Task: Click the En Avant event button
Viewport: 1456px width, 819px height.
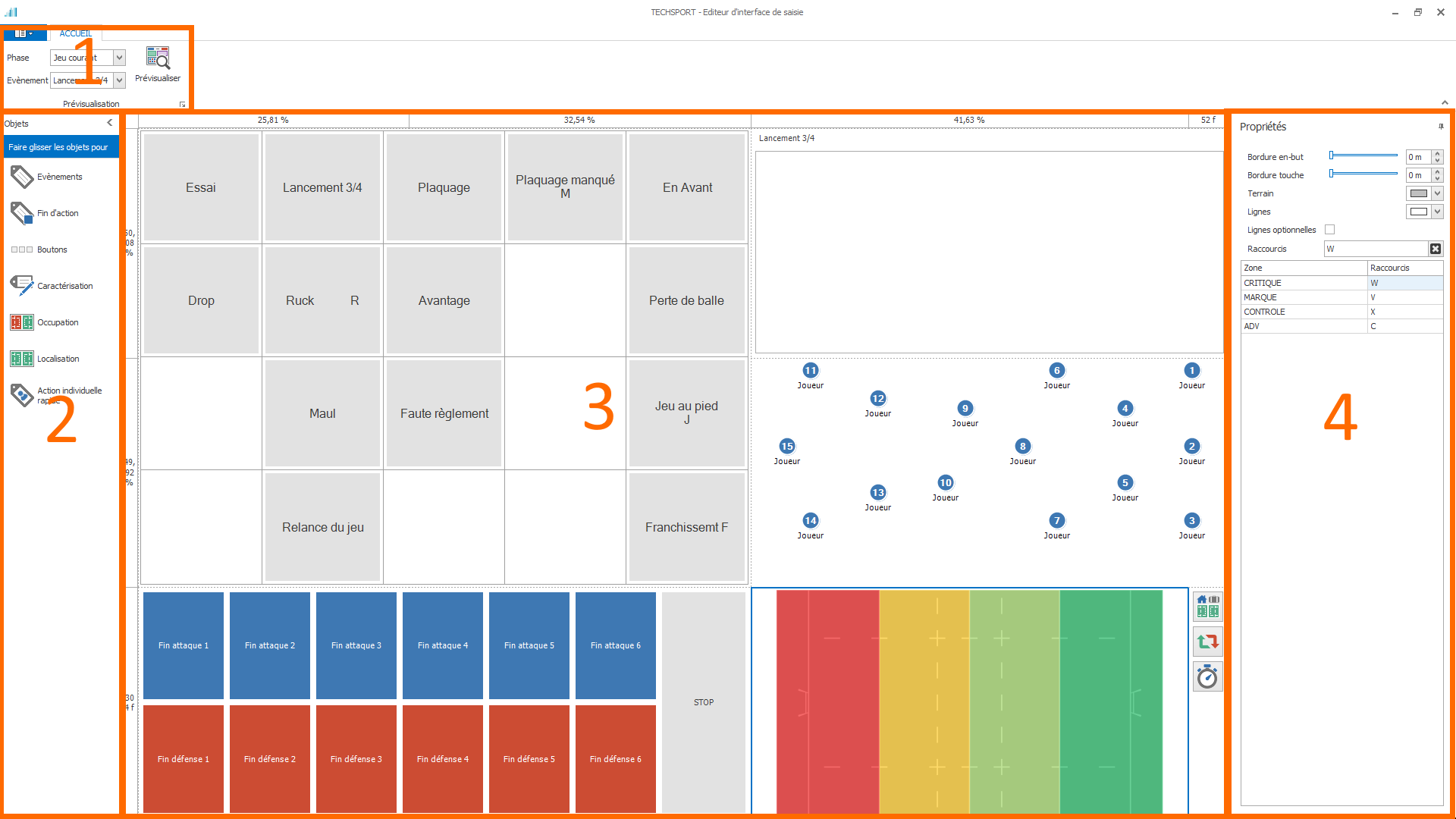Action: click(687, 187)
